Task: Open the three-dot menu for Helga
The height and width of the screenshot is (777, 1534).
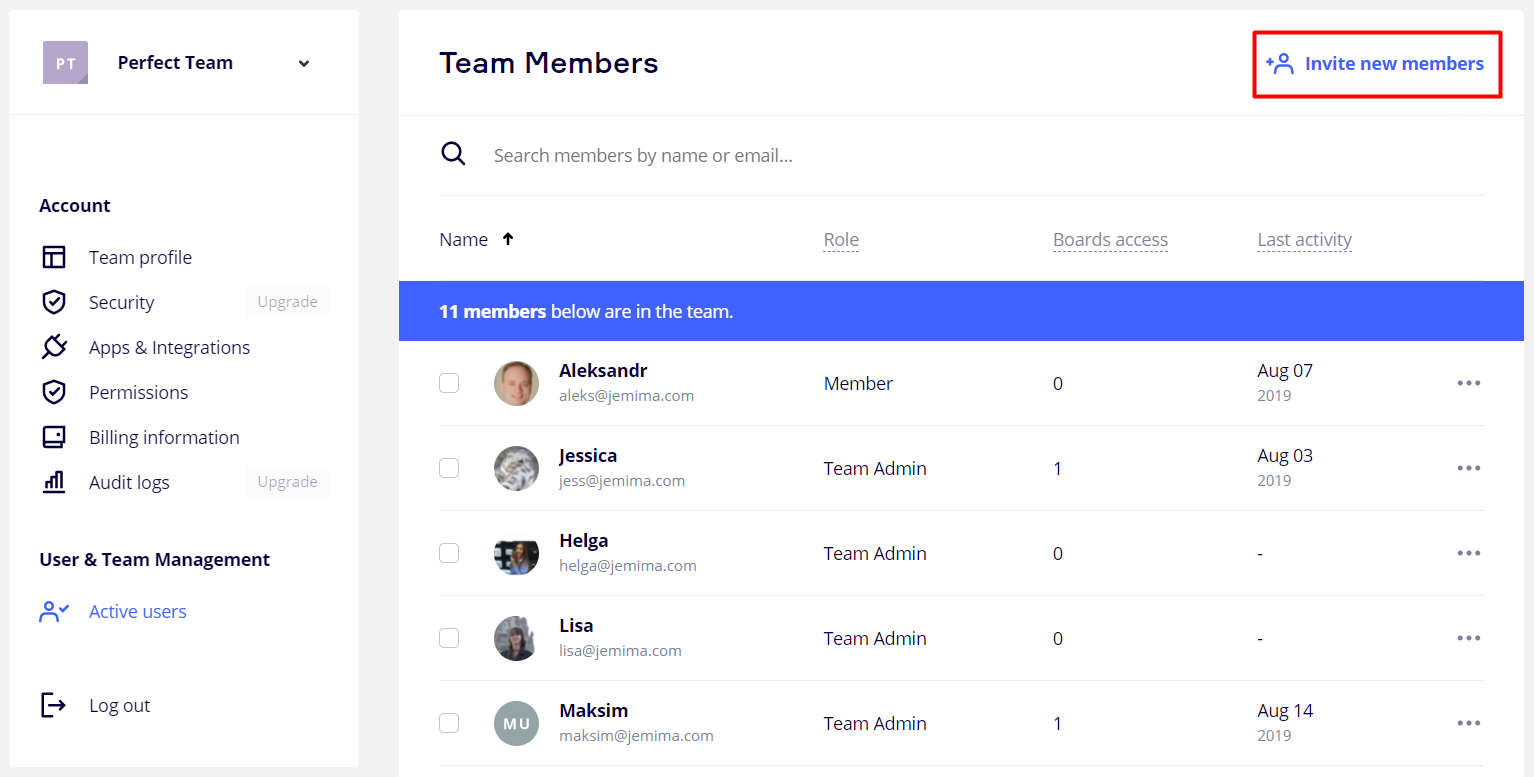Action: pos(1468,553)
